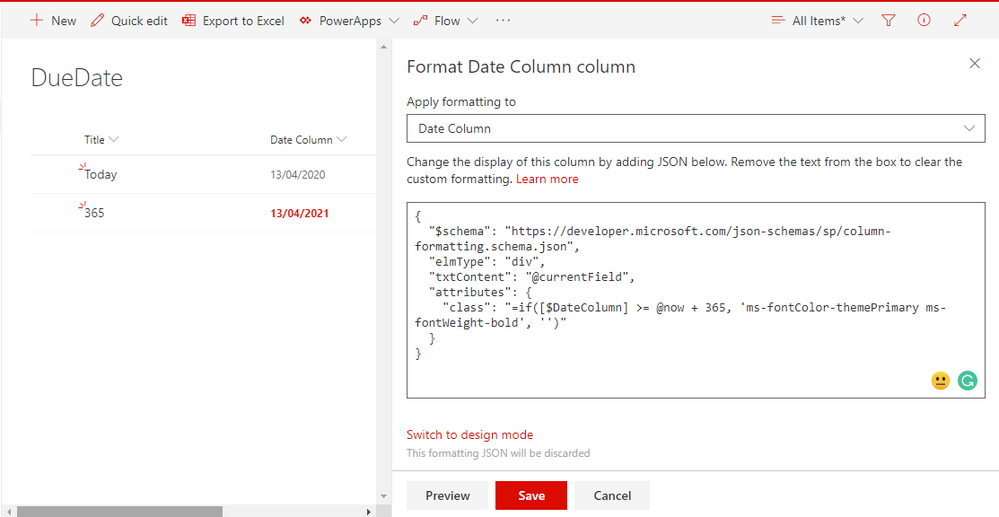Image resolution: width=999 pixels, height=517 pixels.
Task: Open the Date Column header dropdown
Action: coord(341,140)
